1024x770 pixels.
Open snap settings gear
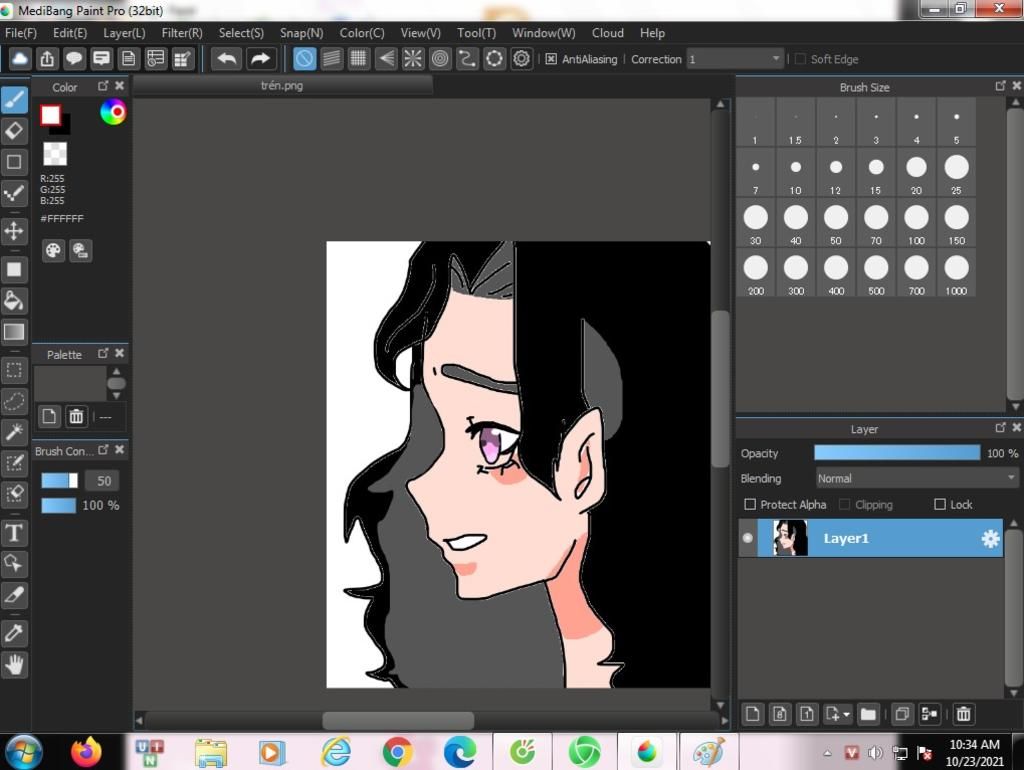[521, 59]
